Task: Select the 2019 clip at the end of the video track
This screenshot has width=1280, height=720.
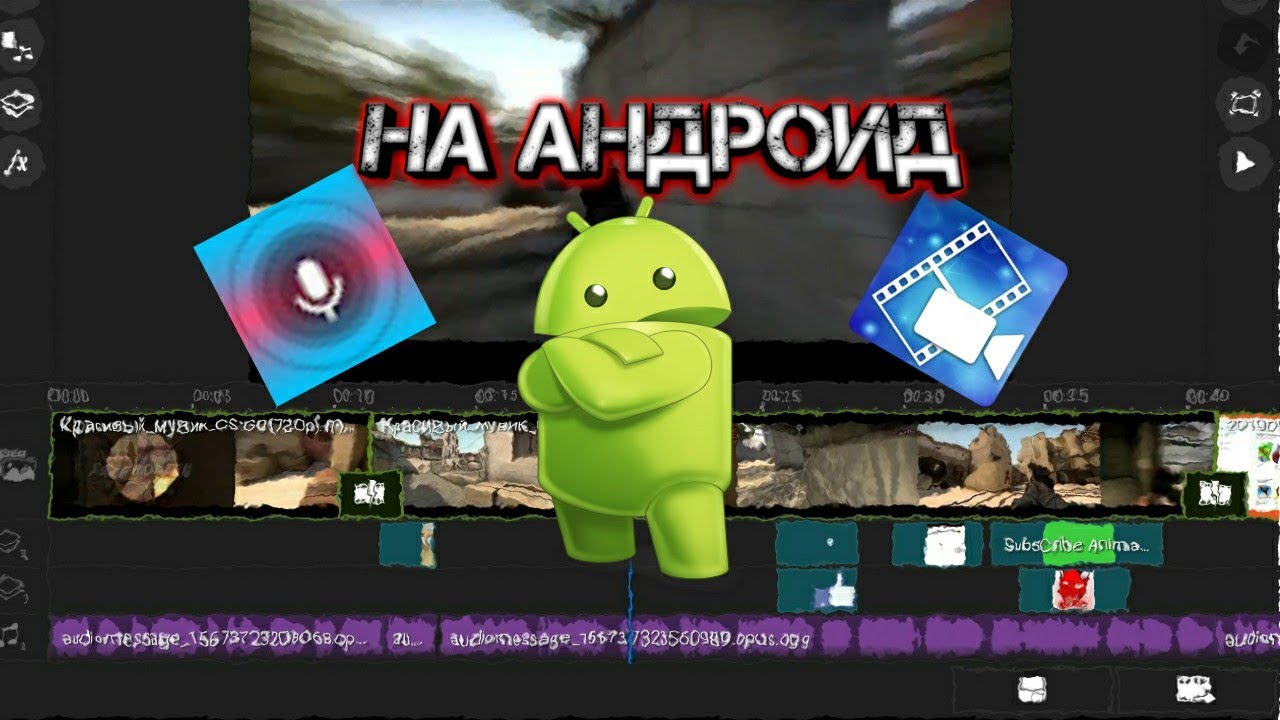Action: 1248,465
